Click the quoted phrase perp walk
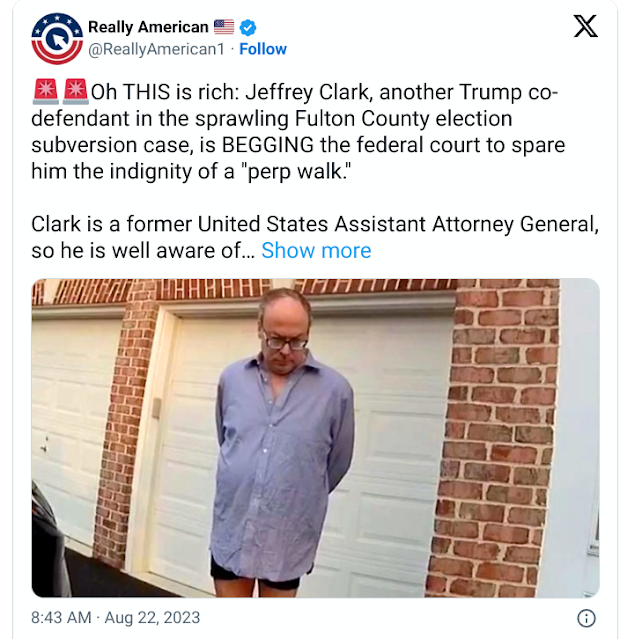 pos(296,171)
